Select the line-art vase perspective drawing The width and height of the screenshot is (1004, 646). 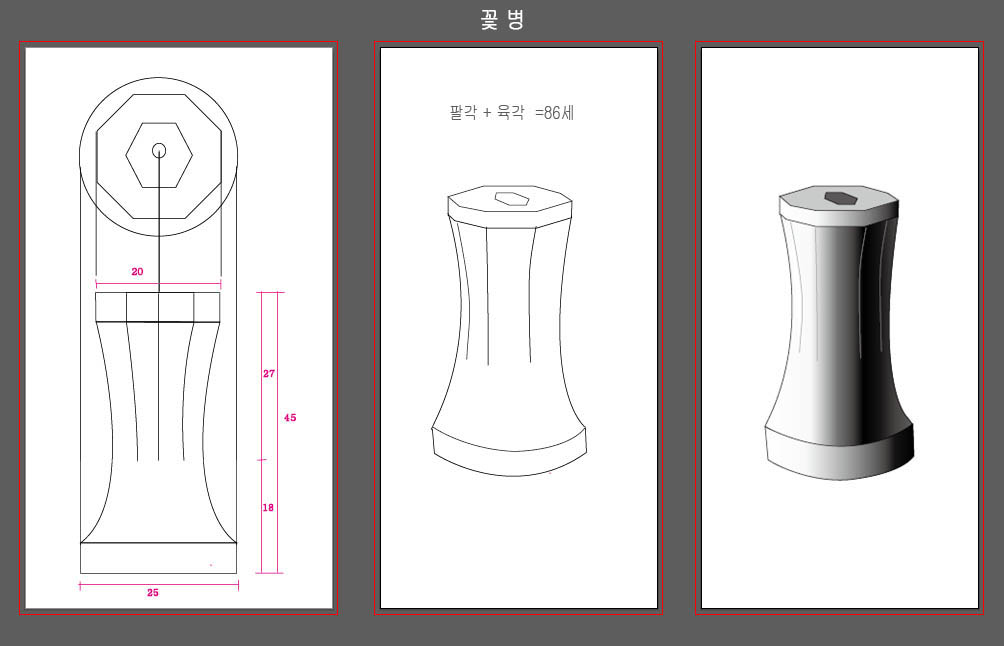pos(509,330)
